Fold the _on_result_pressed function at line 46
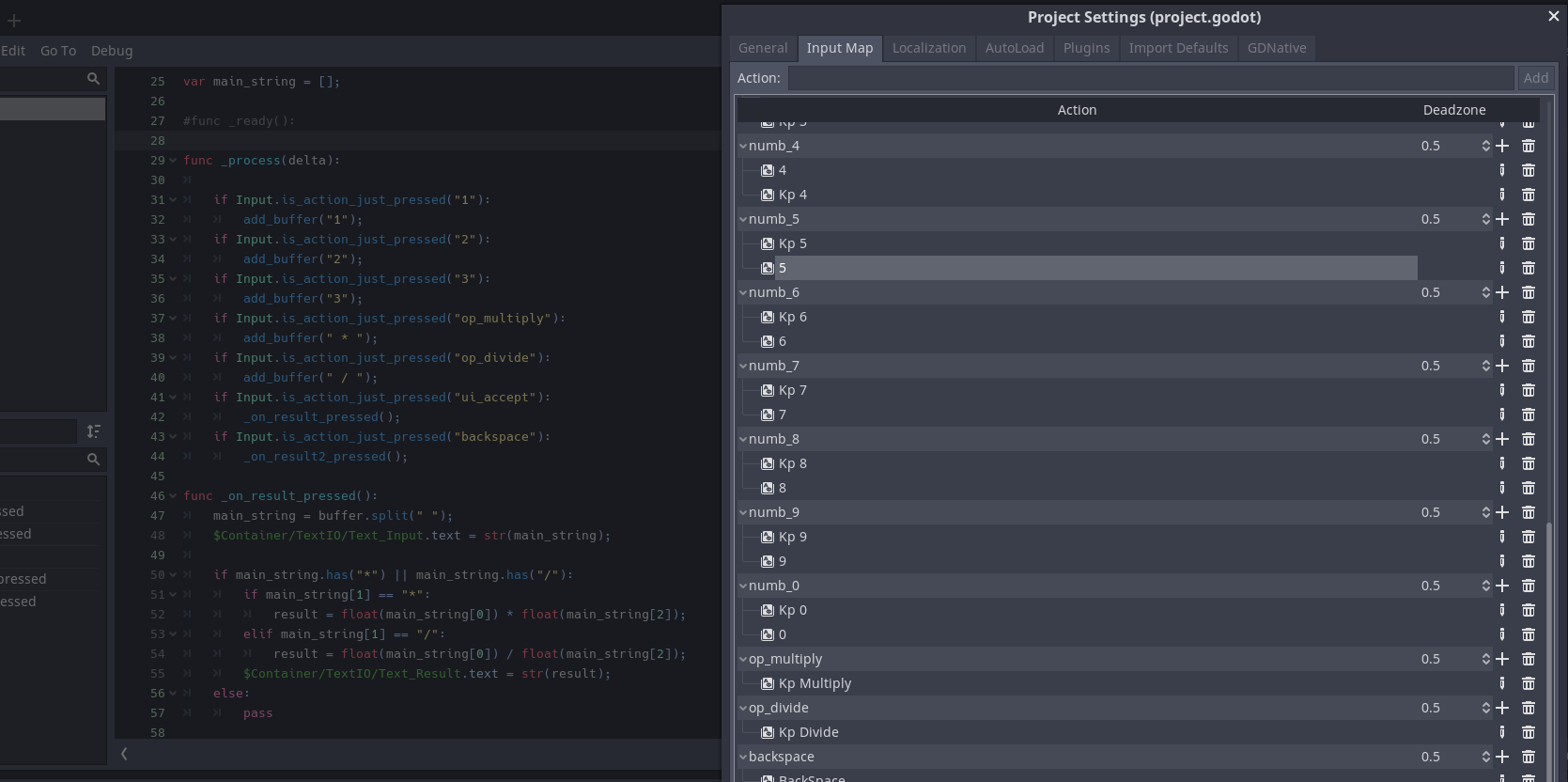 tap(173, 496)
